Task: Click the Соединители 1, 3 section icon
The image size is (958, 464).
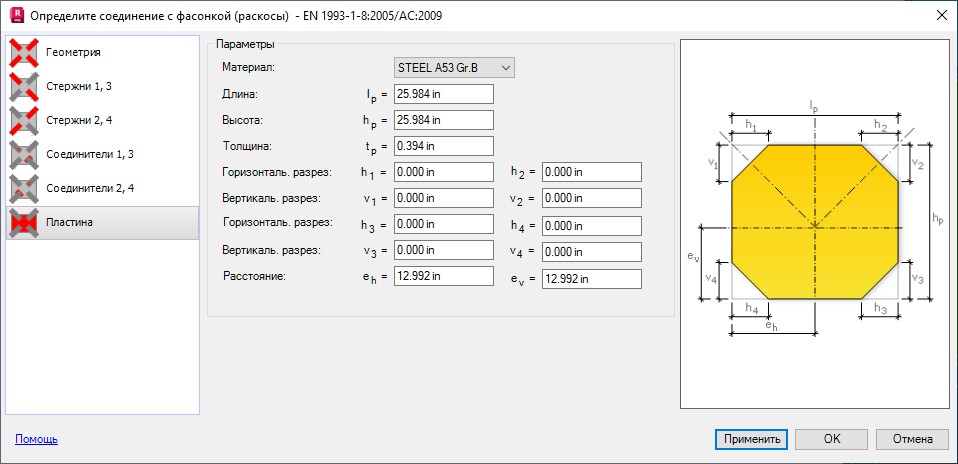Action: click(x=25, y=154)
